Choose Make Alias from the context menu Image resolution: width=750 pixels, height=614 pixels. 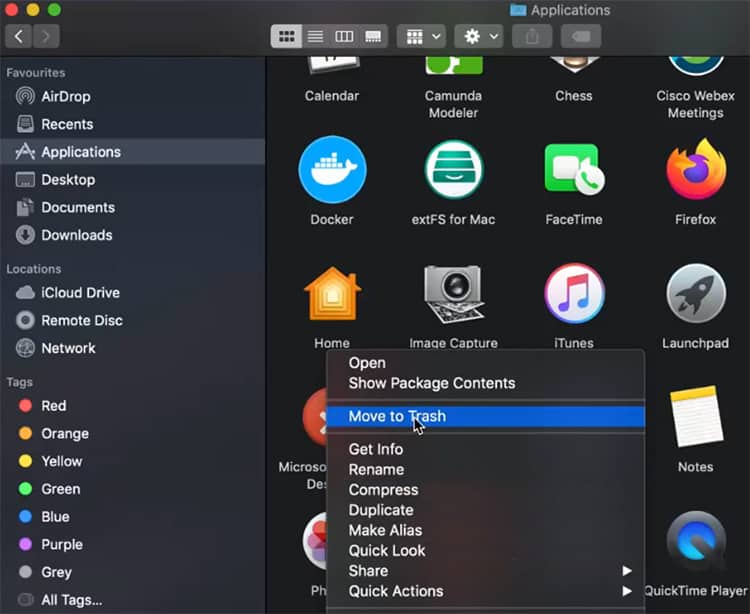[x=485, y=530]
